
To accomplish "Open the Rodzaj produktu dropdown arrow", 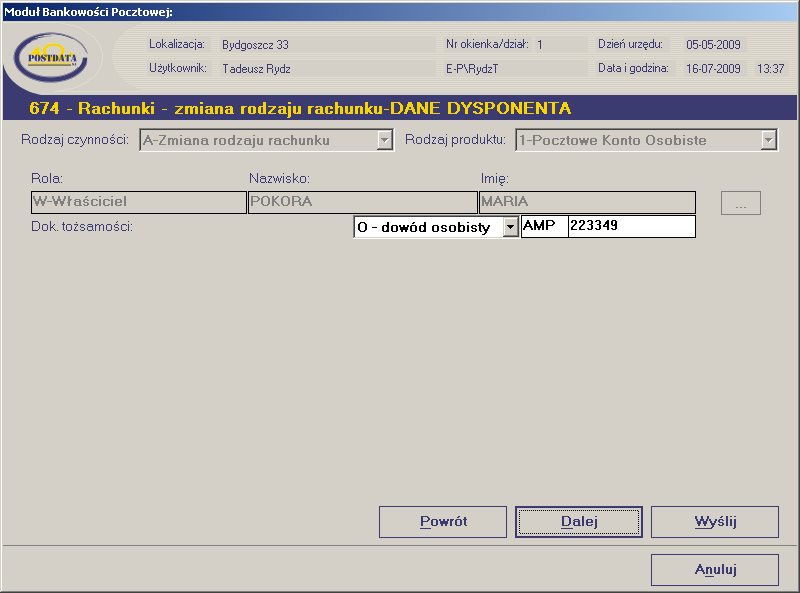I will [768, 140].
